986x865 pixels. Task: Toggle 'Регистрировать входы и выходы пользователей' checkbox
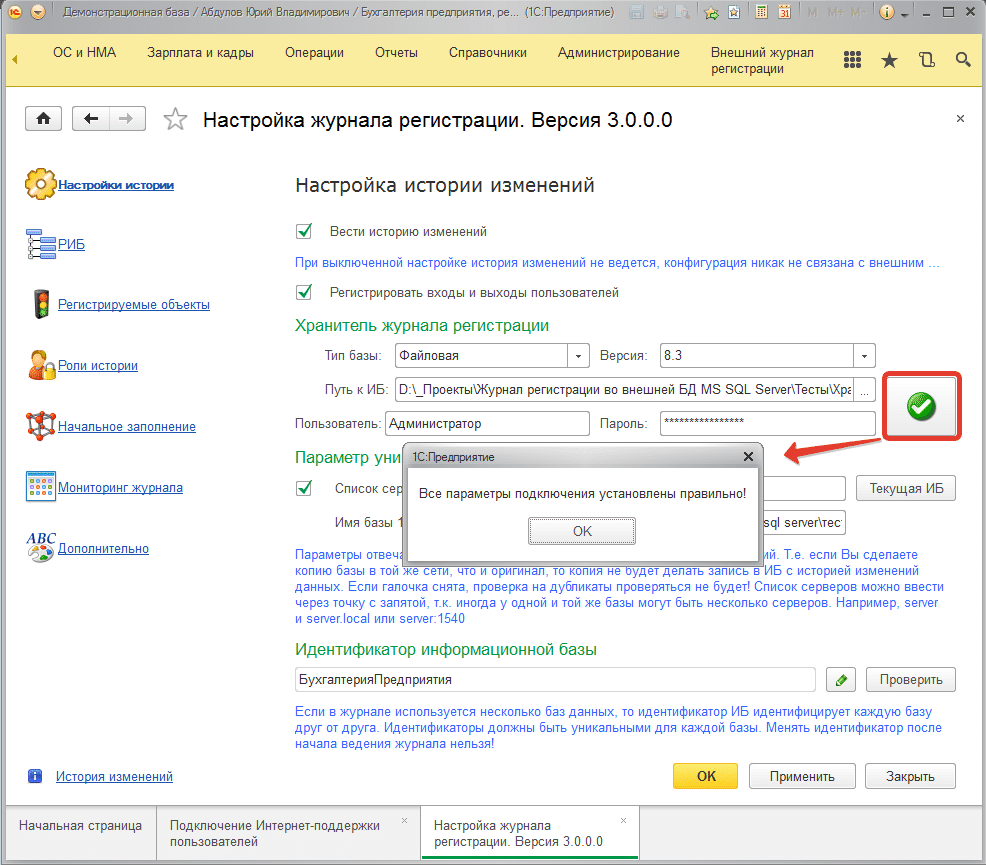305,293
